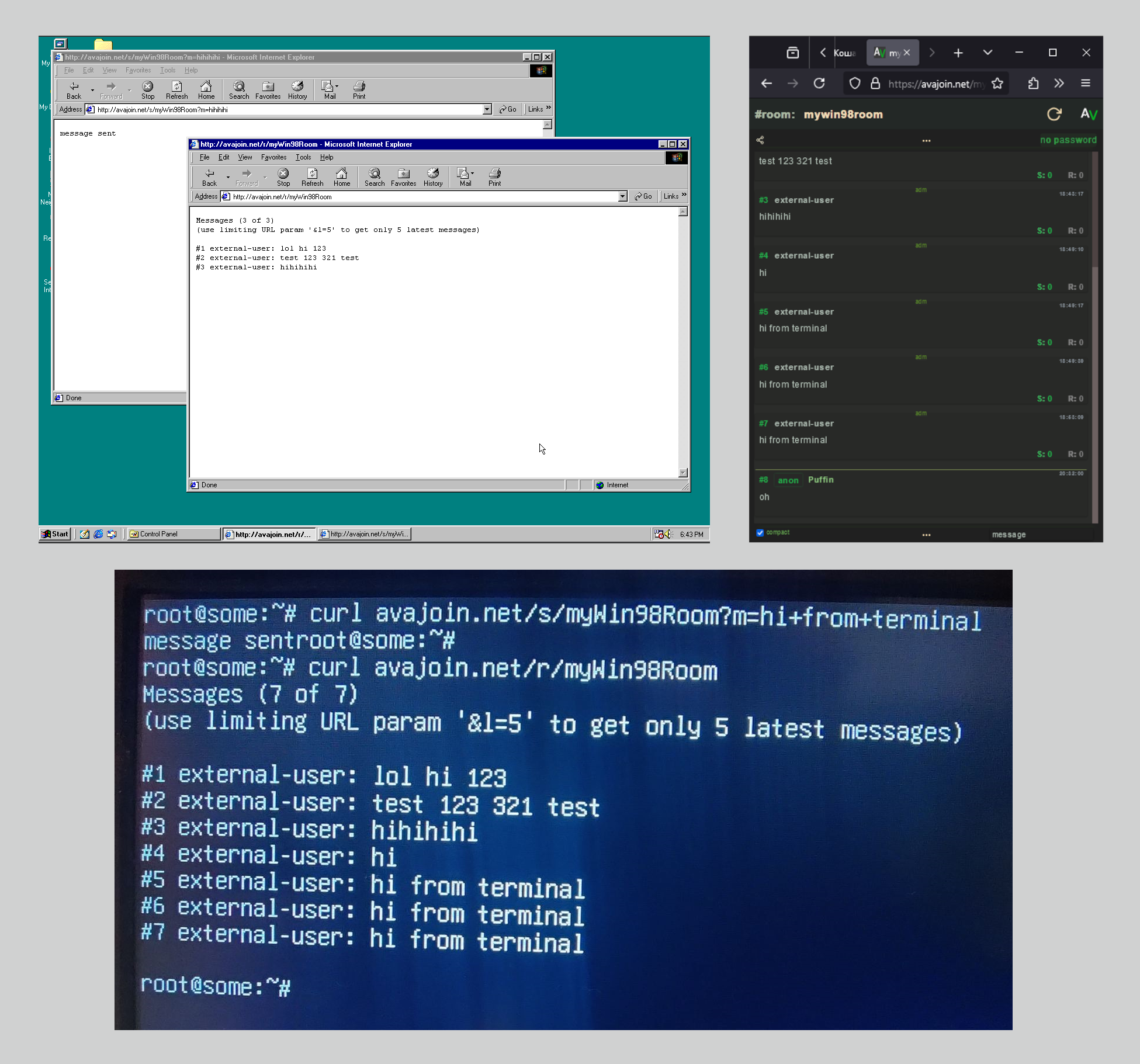Viewport: 1140px width, 1064px height.
Task: Click Show Desktop quick launch icon
Action: click(85, 534)
